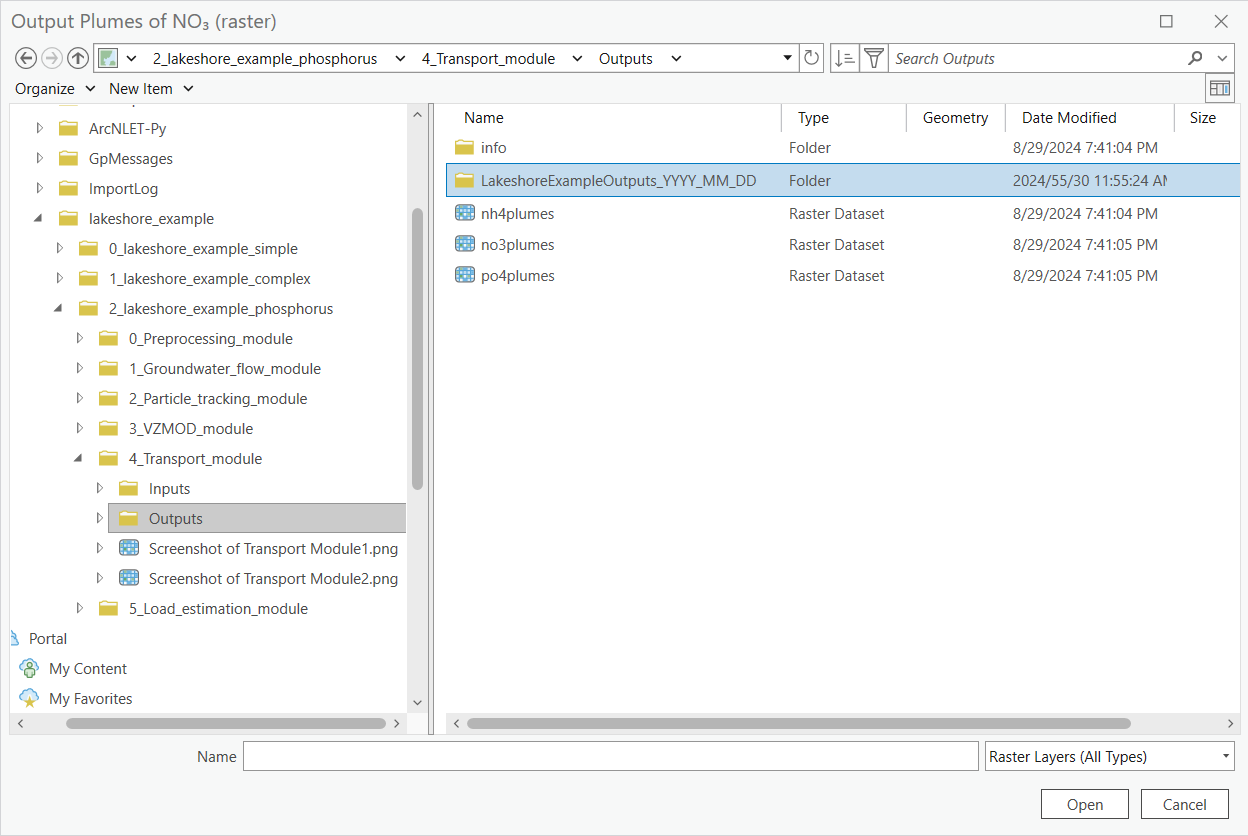Click the project location icon in path bar
The image size is (1248, 836).
click(x=108, y=58)
